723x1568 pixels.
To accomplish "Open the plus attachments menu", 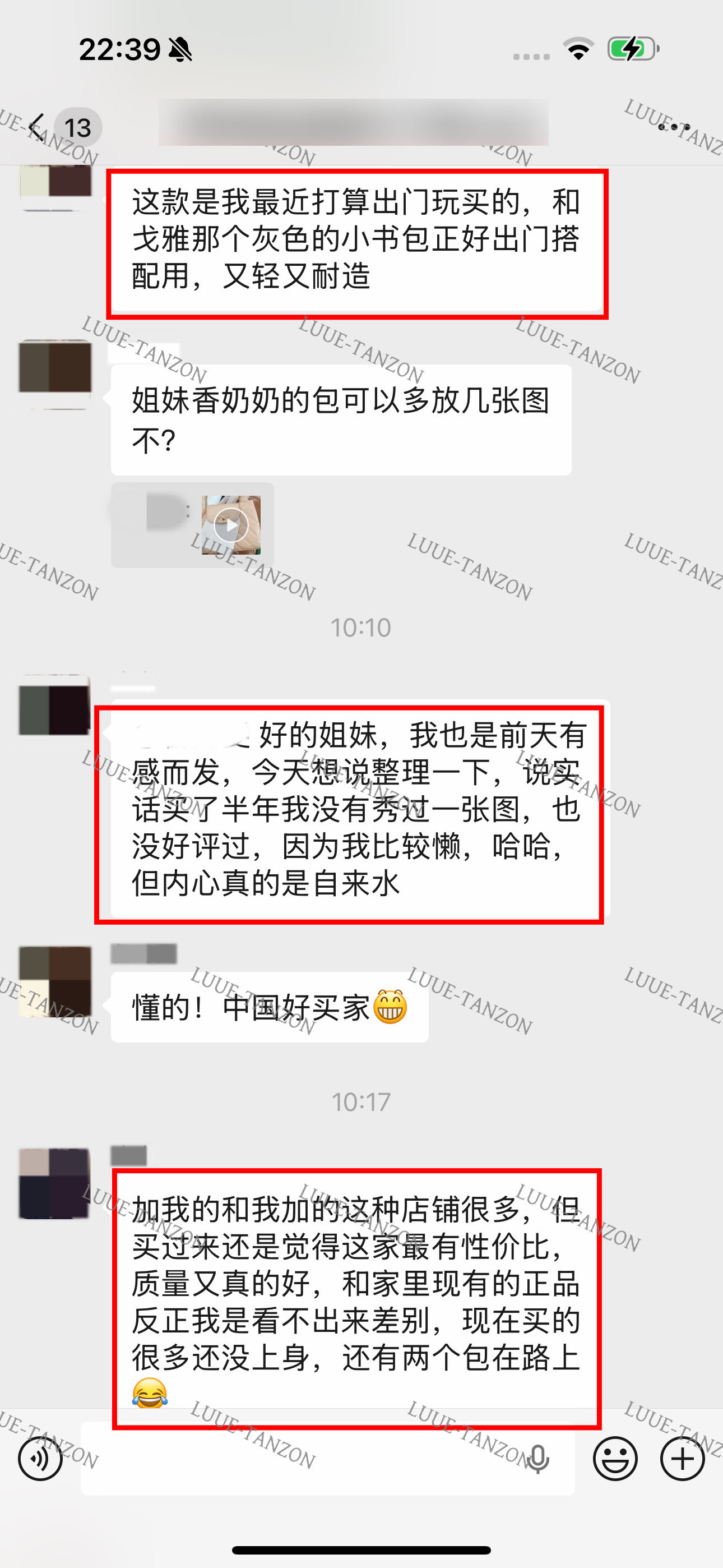I will point(683,1459).
